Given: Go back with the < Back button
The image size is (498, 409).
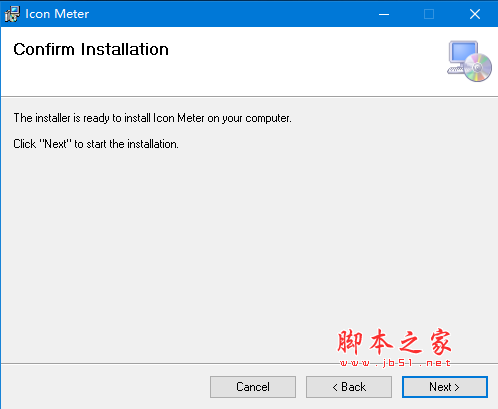Looking at the screenshot, I should pyautogui.click(x=349, y=387).
